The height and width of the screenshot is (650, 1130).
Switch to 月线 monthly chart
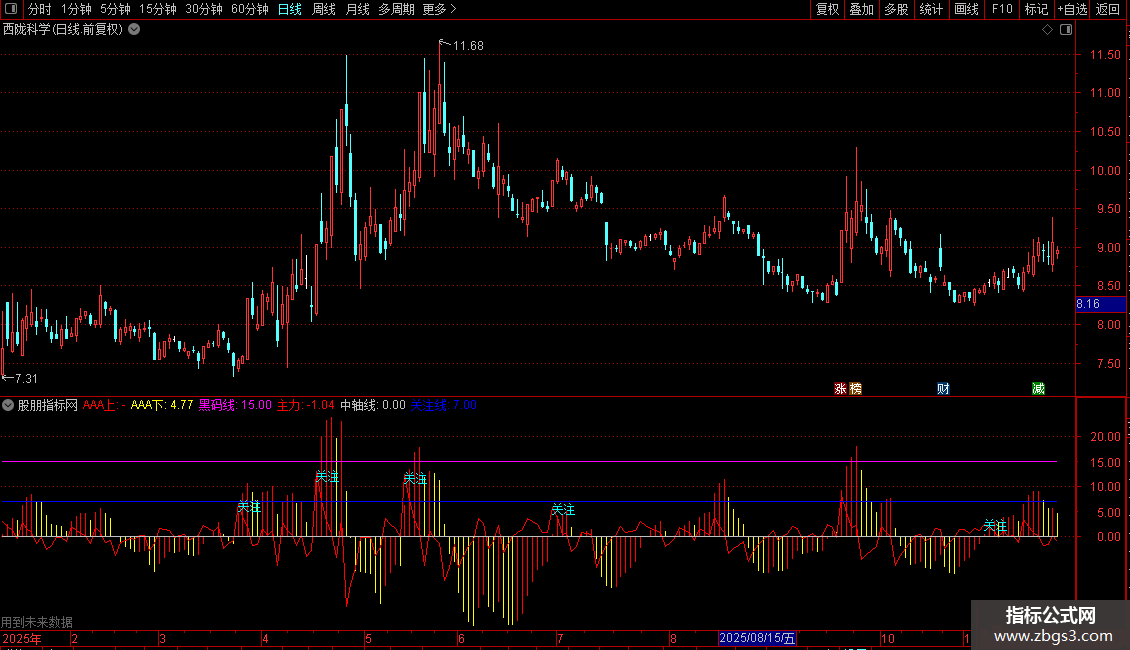[x=357, y=9]
